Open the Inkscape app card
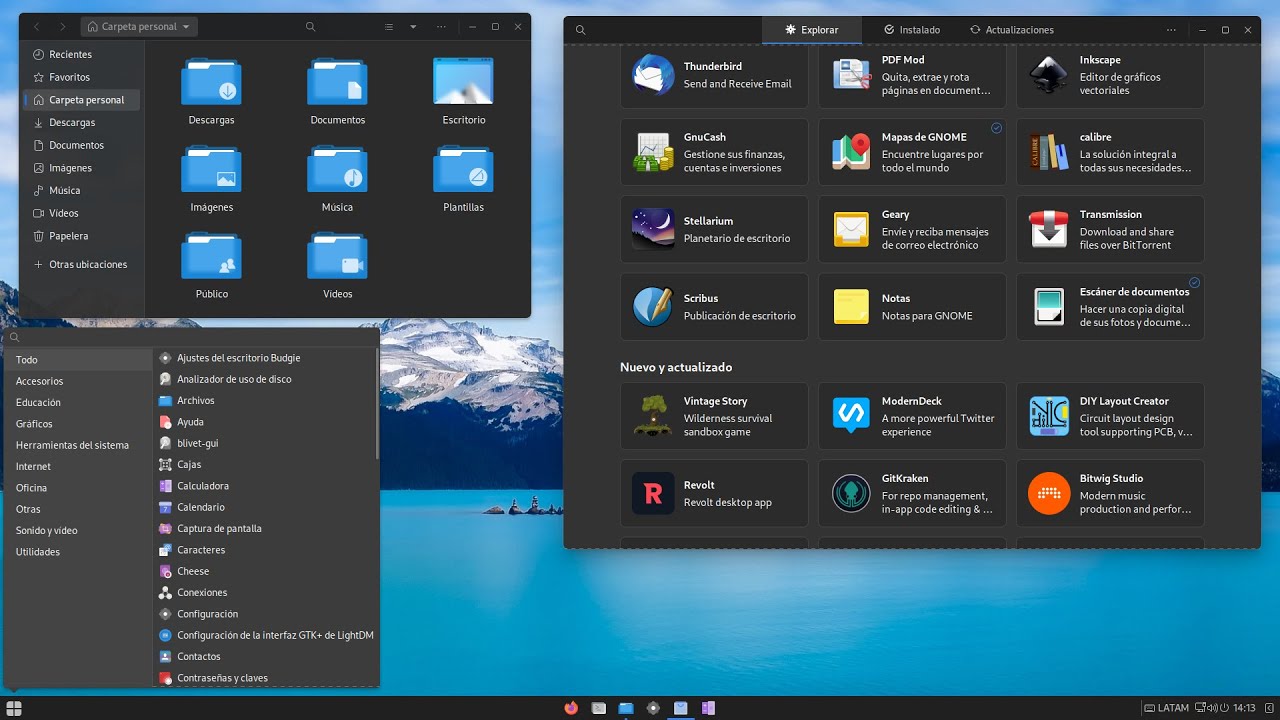Image resolution: width=1280 pixels, height=720 pixels. click(x=1110, y=76)
